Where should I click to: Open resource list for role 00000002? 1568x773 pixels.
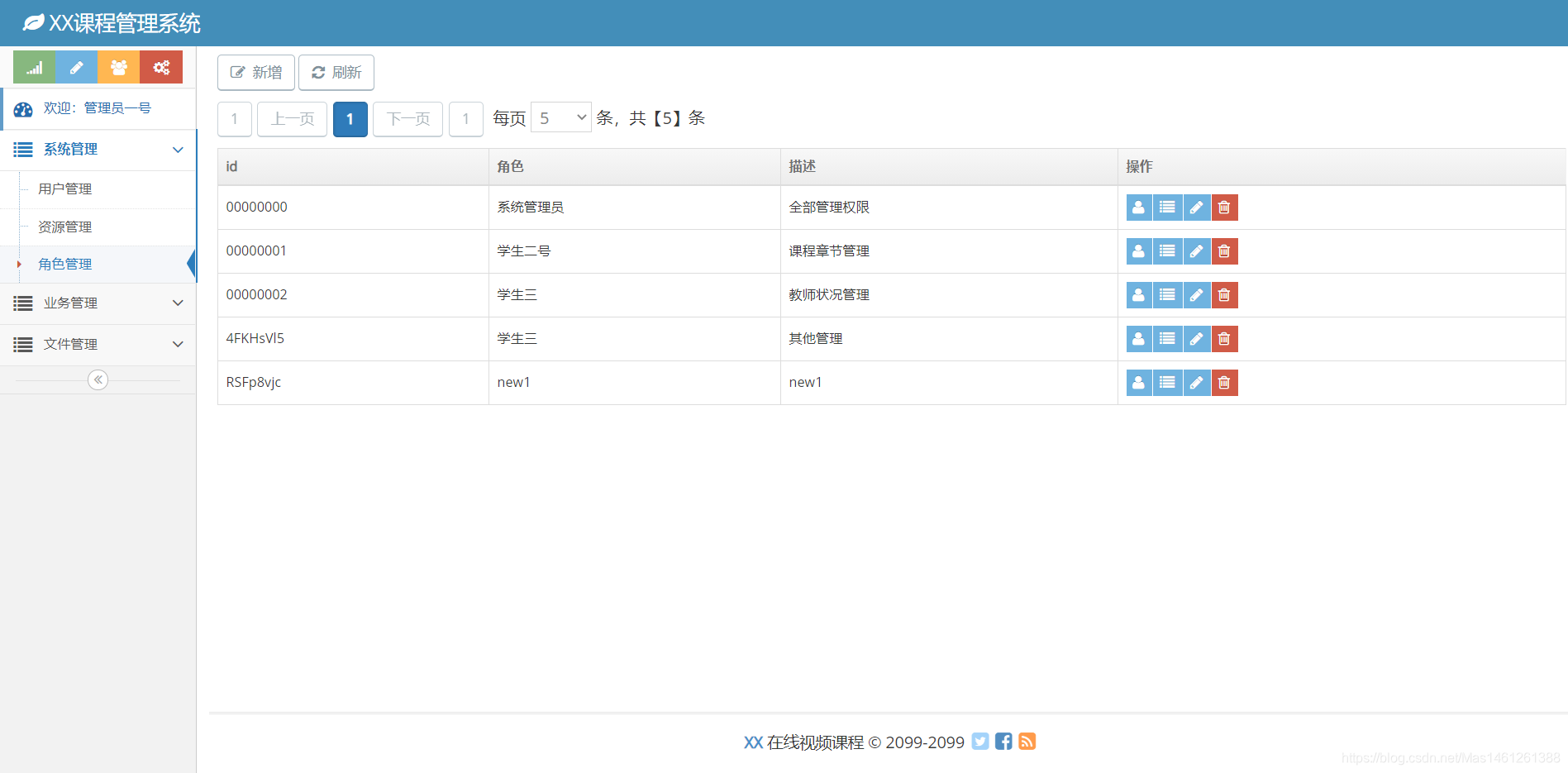(1167, 295)
